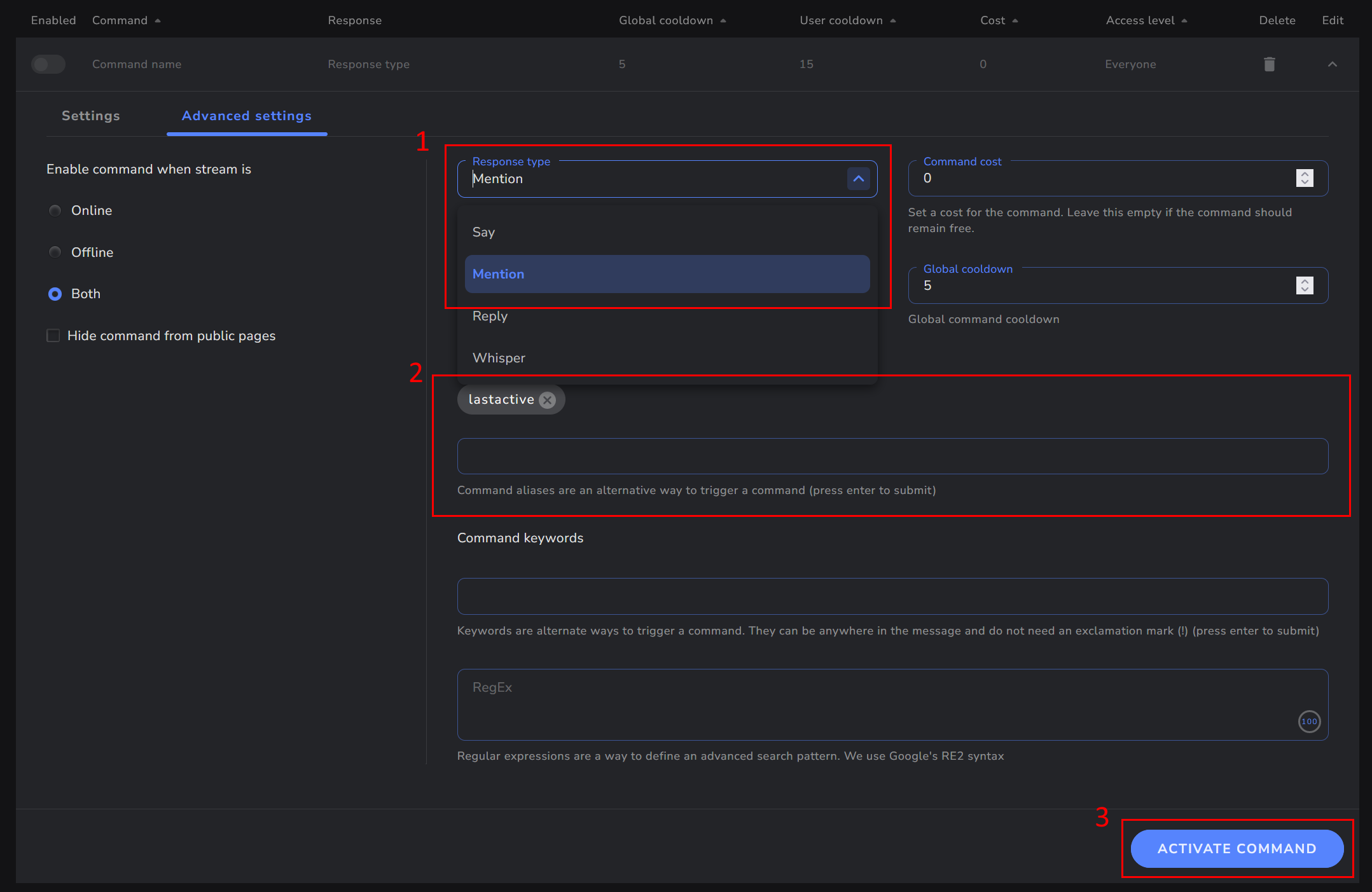Choose Whisper from response type list
This screenshot has height=892, width=1372.
[x=499, y=358]
